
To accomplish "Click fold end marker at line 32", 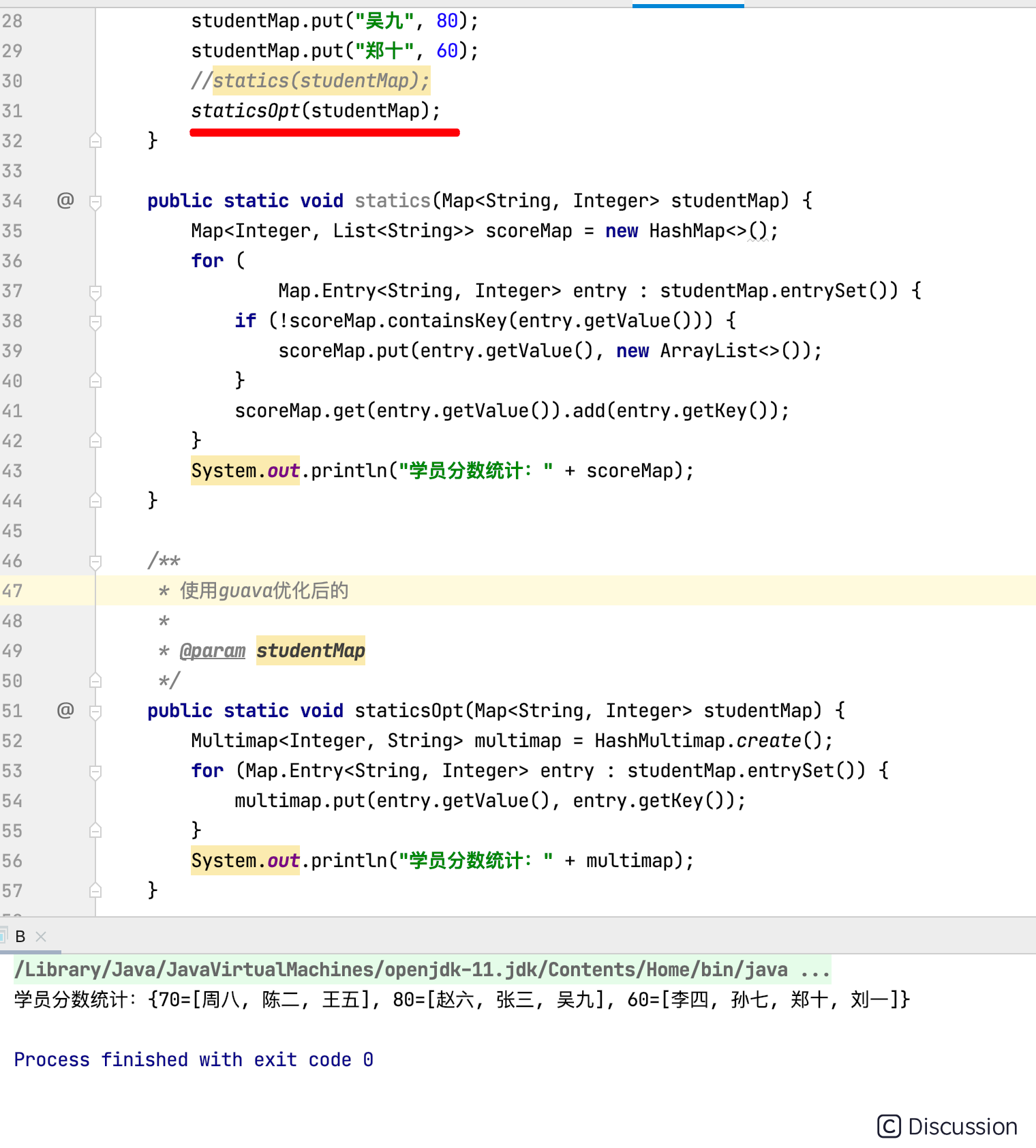I will (x=95, y=140).
